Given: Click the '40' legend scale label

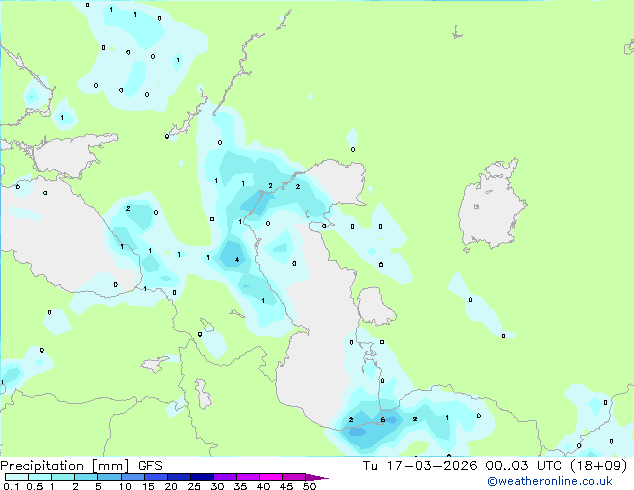Looking at the screenshot, I should coord(263,486).
